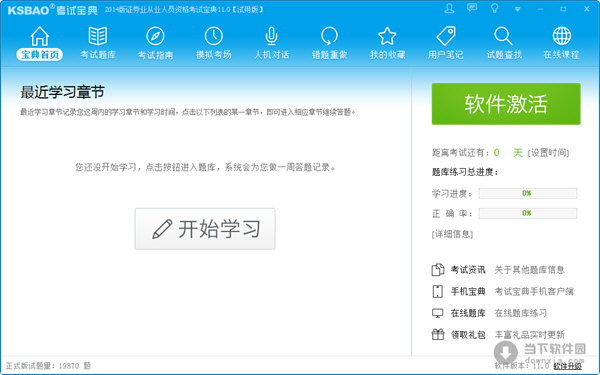Click the 领取礼包 gift icon
Screen dimensions: 600x375
[438, 334]
